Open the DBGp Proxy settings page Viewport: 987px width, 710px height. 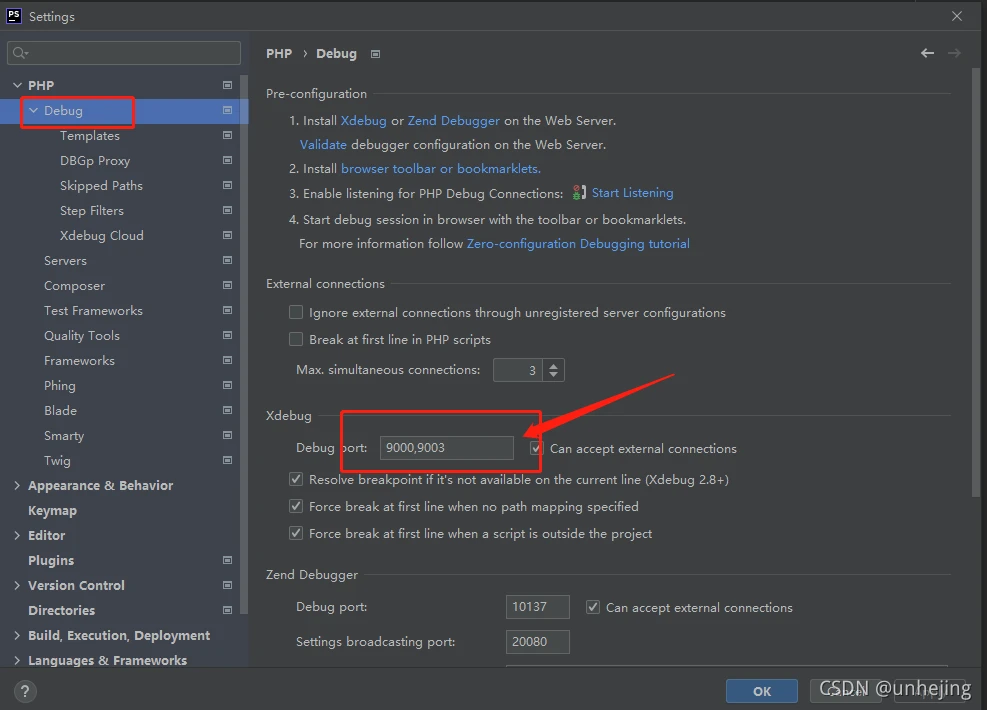95,161
